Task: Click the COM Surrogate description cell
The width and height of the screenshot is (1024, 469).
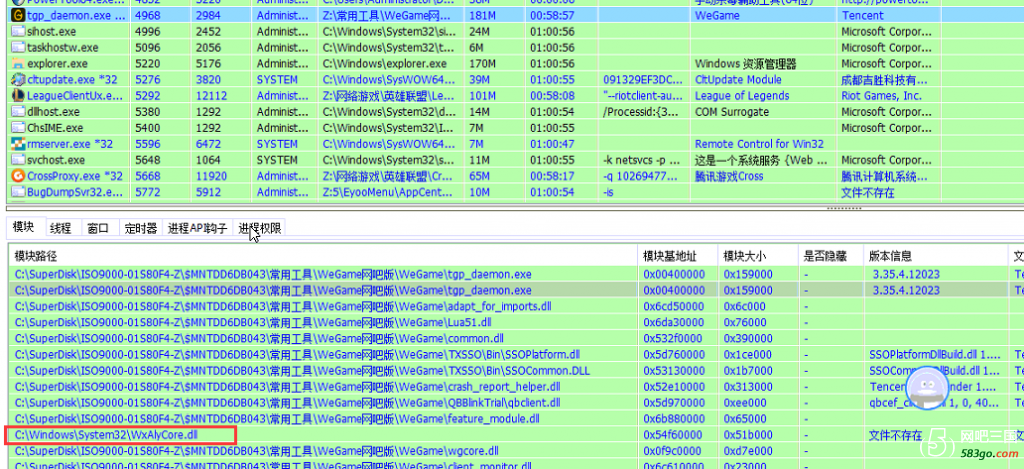Action: 731,112
